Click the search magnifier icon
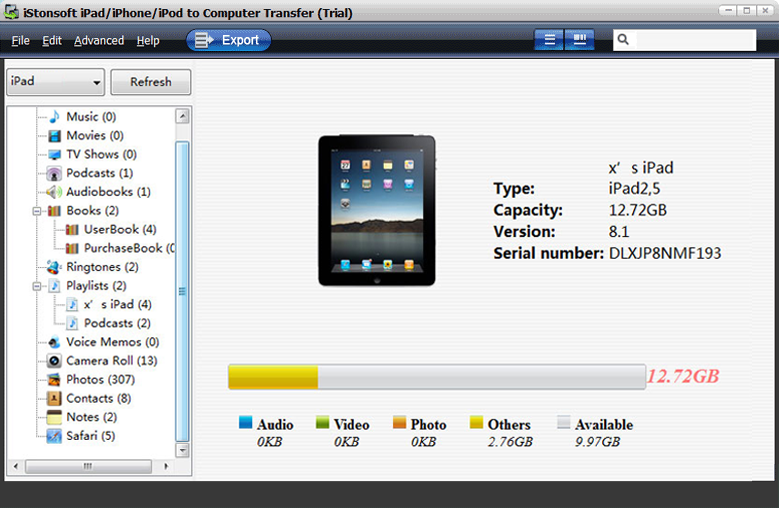 (x=623, y=39)
